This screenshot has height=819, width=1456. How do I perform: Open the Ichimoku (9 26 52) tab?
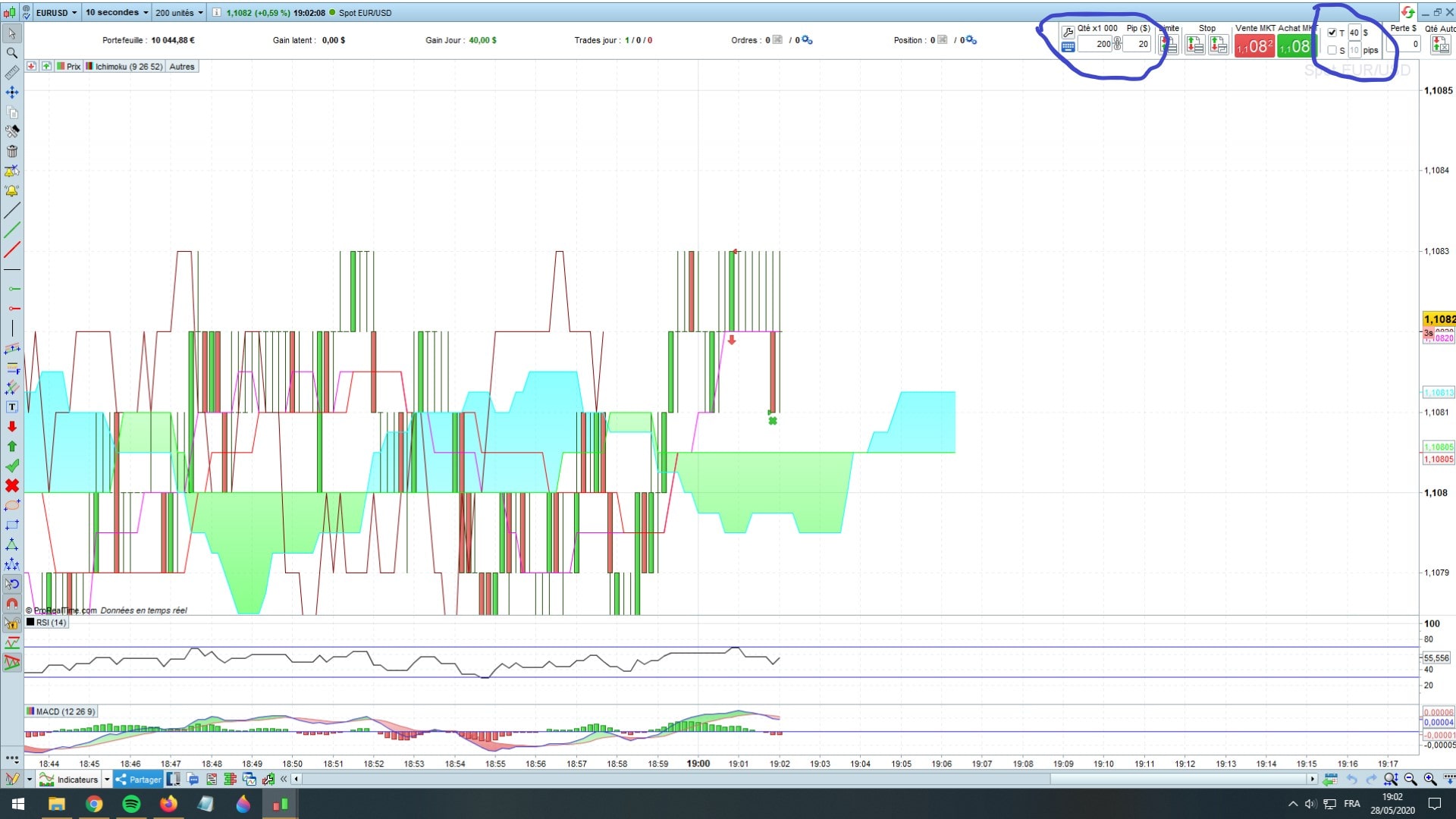tap(125, 67)
